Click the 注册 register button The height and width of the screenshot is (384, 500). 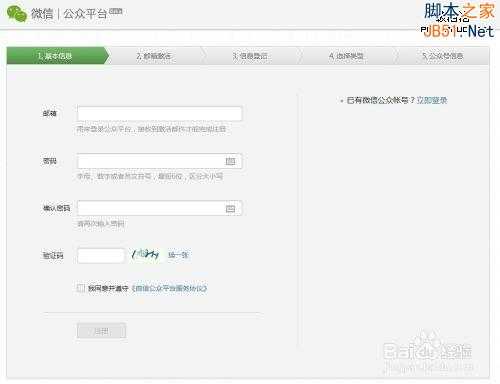point(101,331)
